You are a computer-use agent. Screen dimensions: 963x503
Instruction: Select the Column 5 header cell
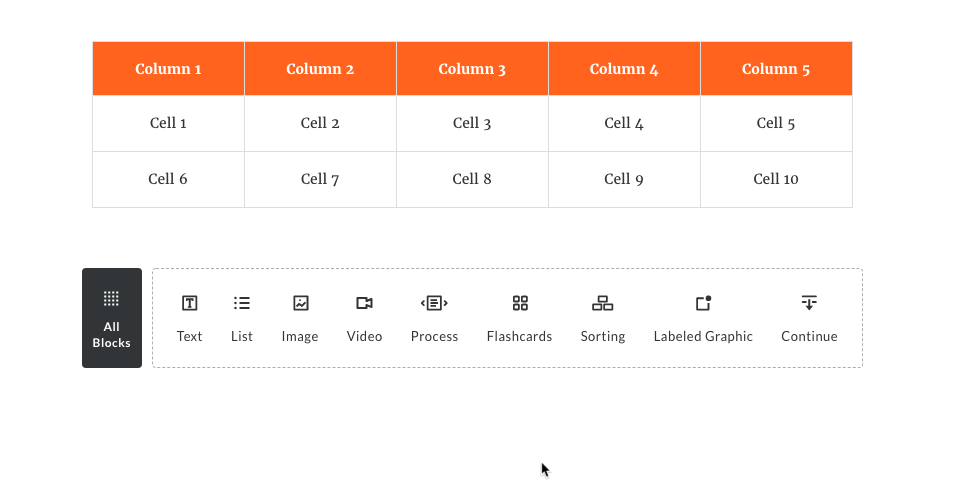coord(776,69)
